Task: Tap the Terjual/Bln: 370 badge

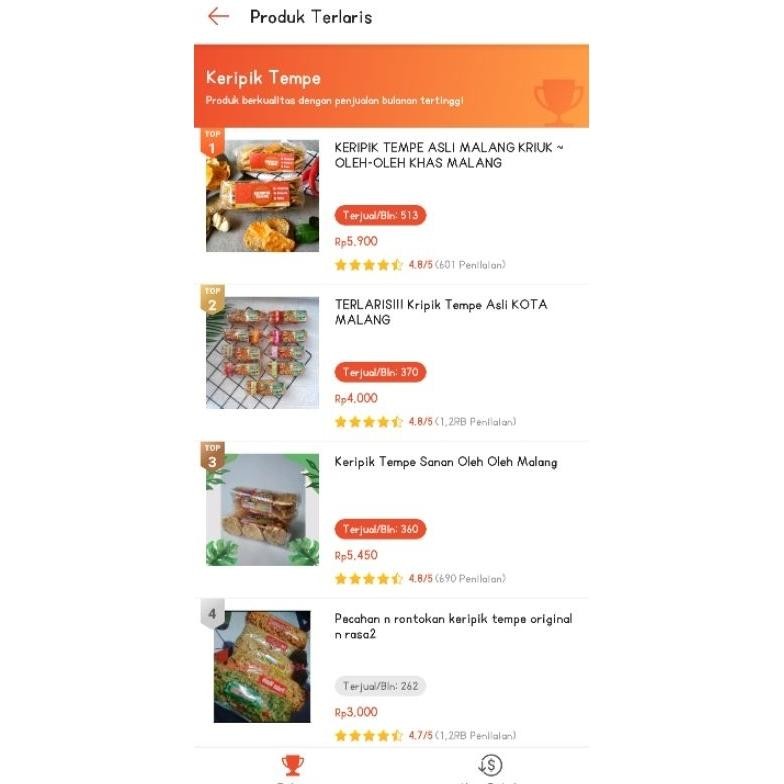Action: tap(380, 372)
